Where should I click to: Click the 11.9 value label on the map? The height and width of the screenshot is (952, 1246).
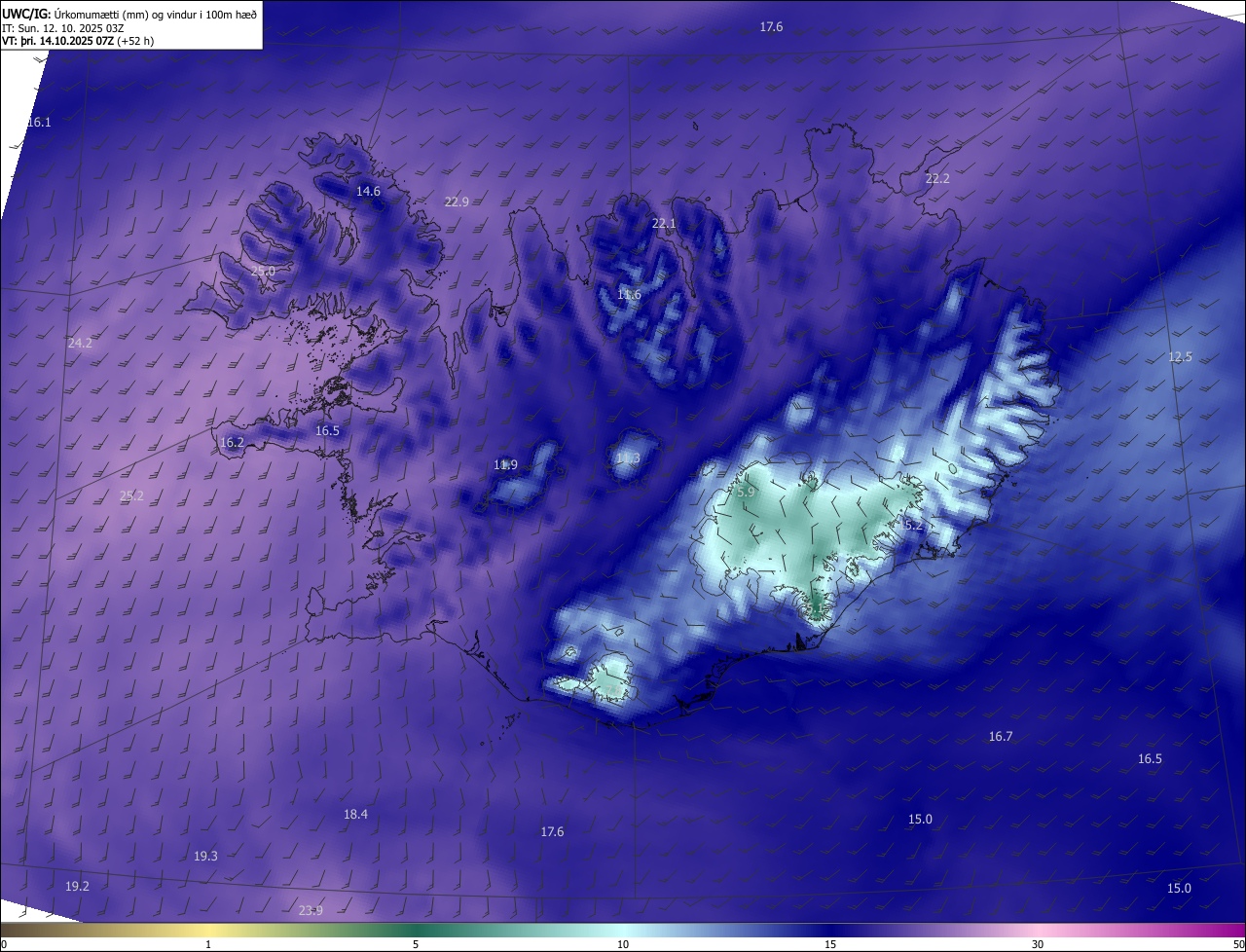505,465
